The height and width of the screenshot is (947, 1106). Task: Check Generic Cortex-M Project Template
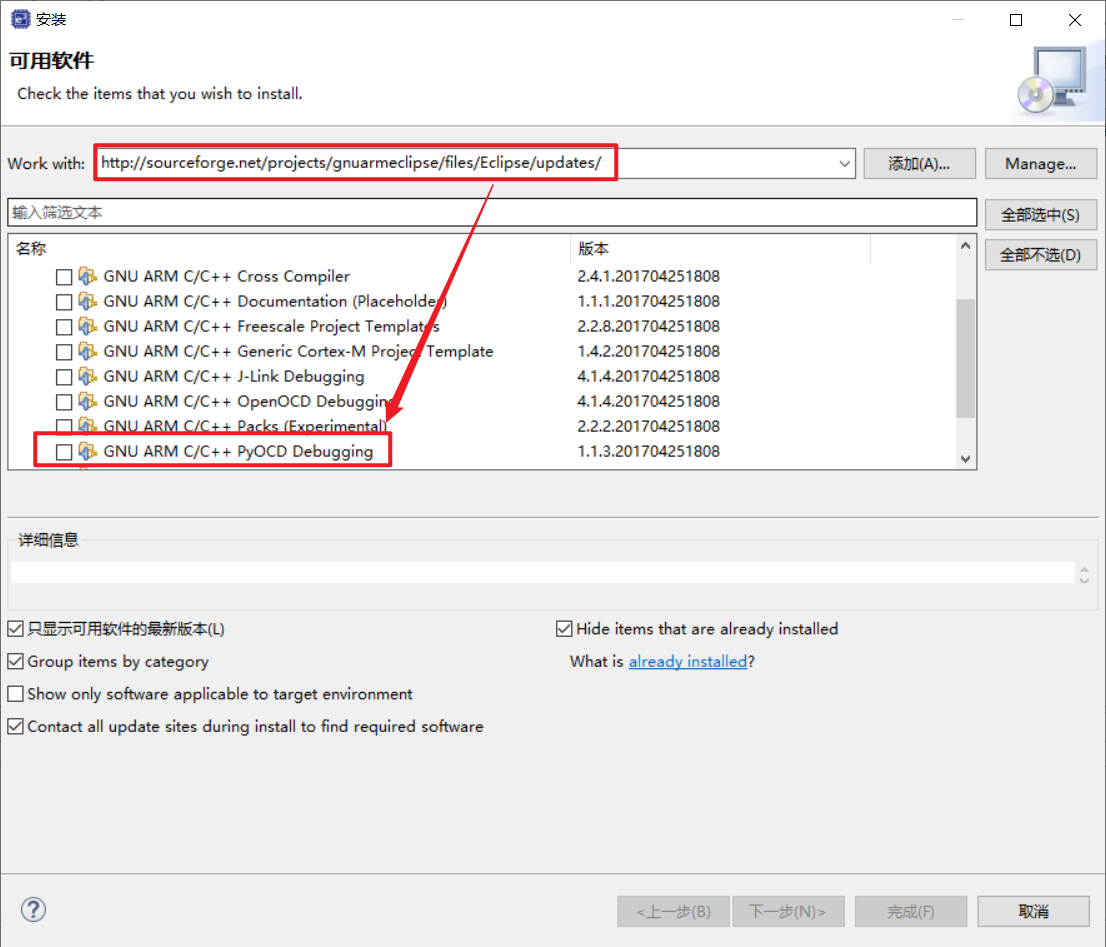(x=64, y=352)
